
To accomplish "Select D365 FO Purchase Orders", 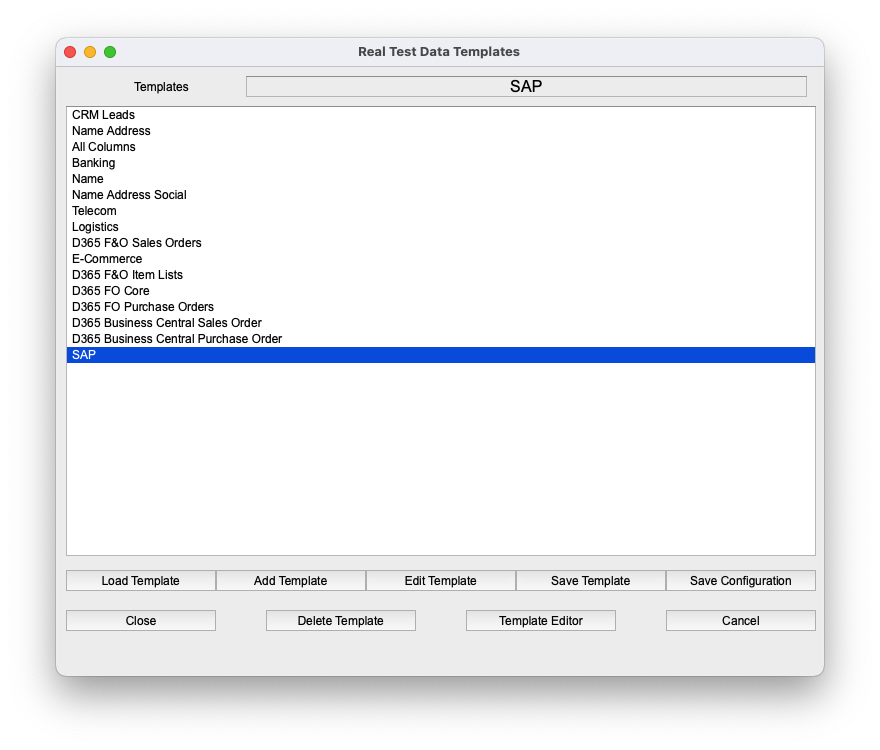I will (x=441, y=307).
